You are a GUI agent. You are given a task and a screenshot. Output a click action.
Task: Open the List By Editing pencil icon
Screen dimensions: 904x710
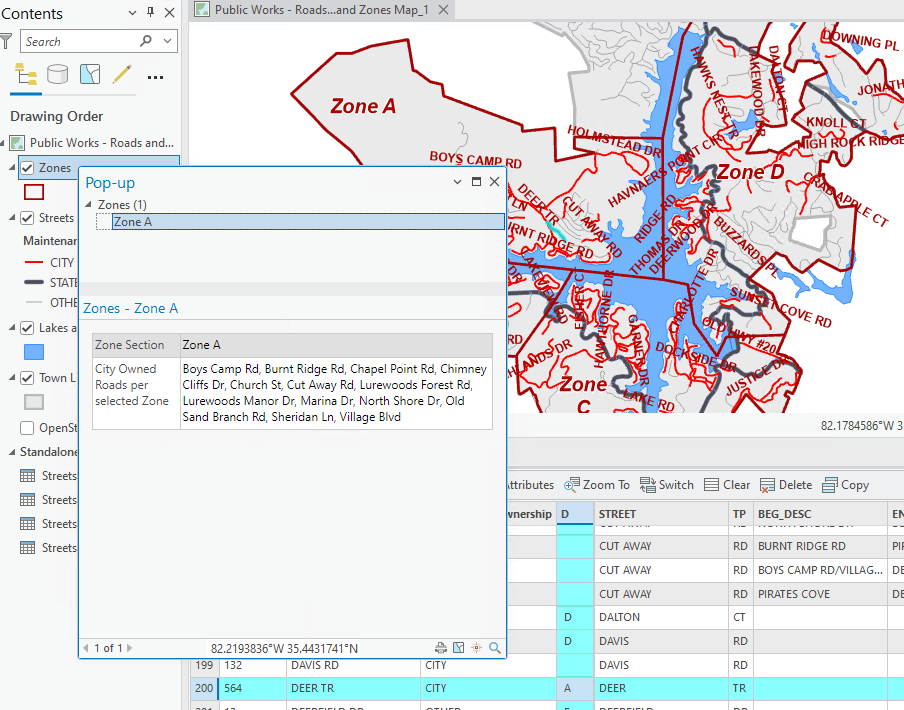coord(121,75)
